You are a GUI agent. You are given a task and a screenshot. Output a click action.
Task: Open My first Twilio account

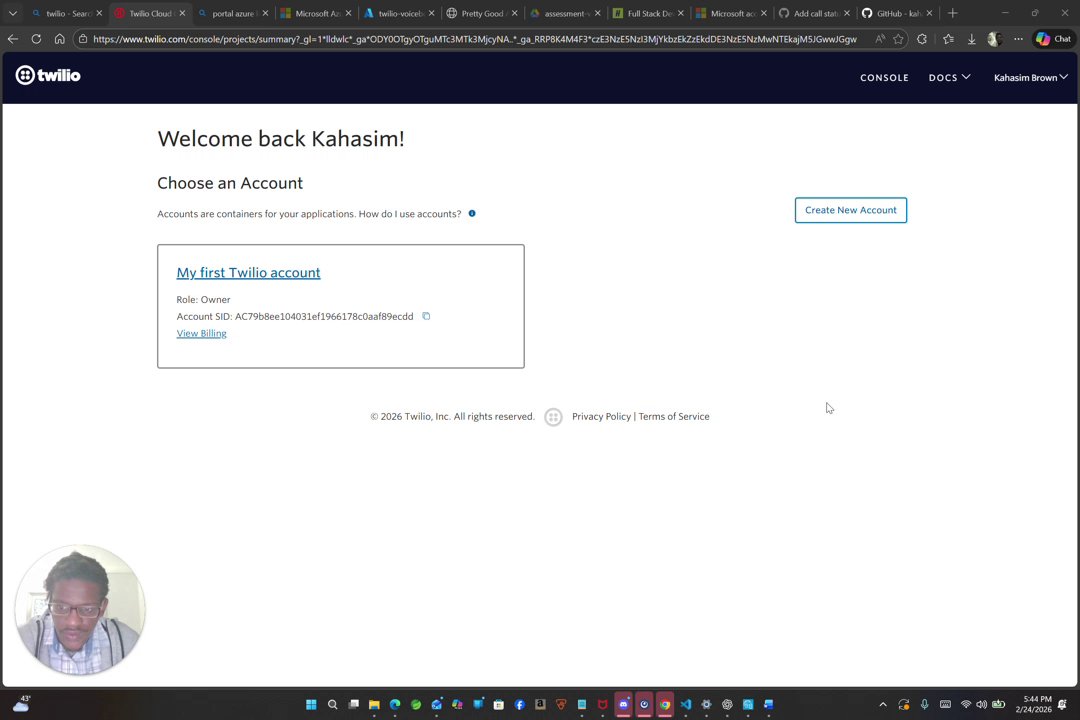click(248, 272)
